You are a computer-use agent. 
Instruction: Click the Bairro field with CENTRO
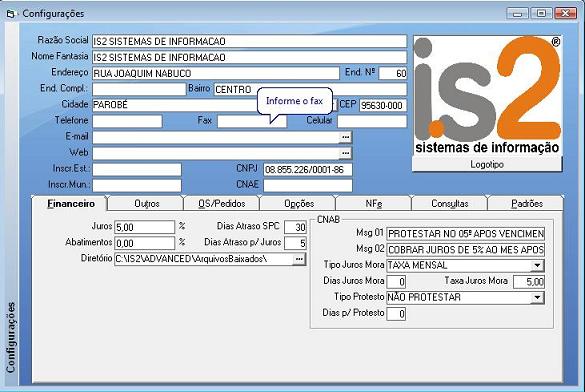[310, 89]
